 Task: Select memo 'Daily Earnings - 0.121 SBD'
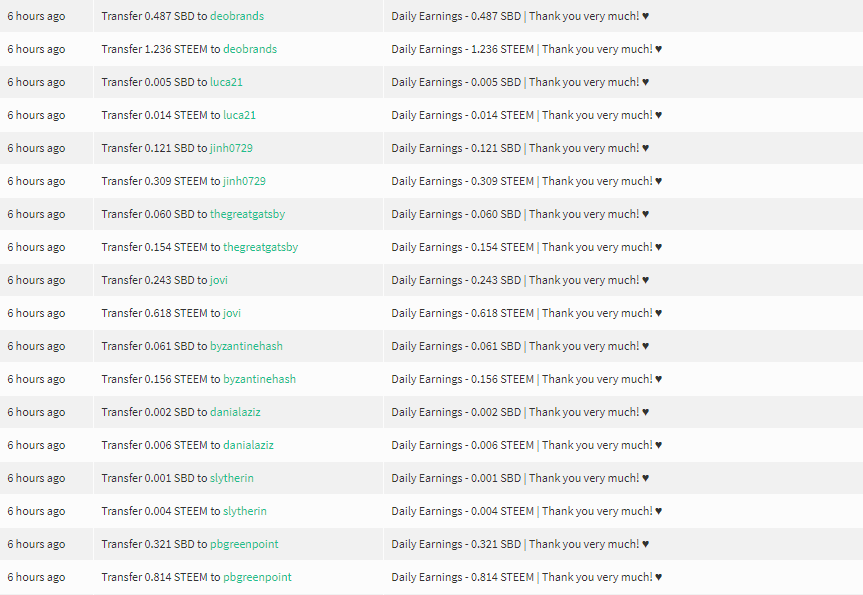point(456,148)
